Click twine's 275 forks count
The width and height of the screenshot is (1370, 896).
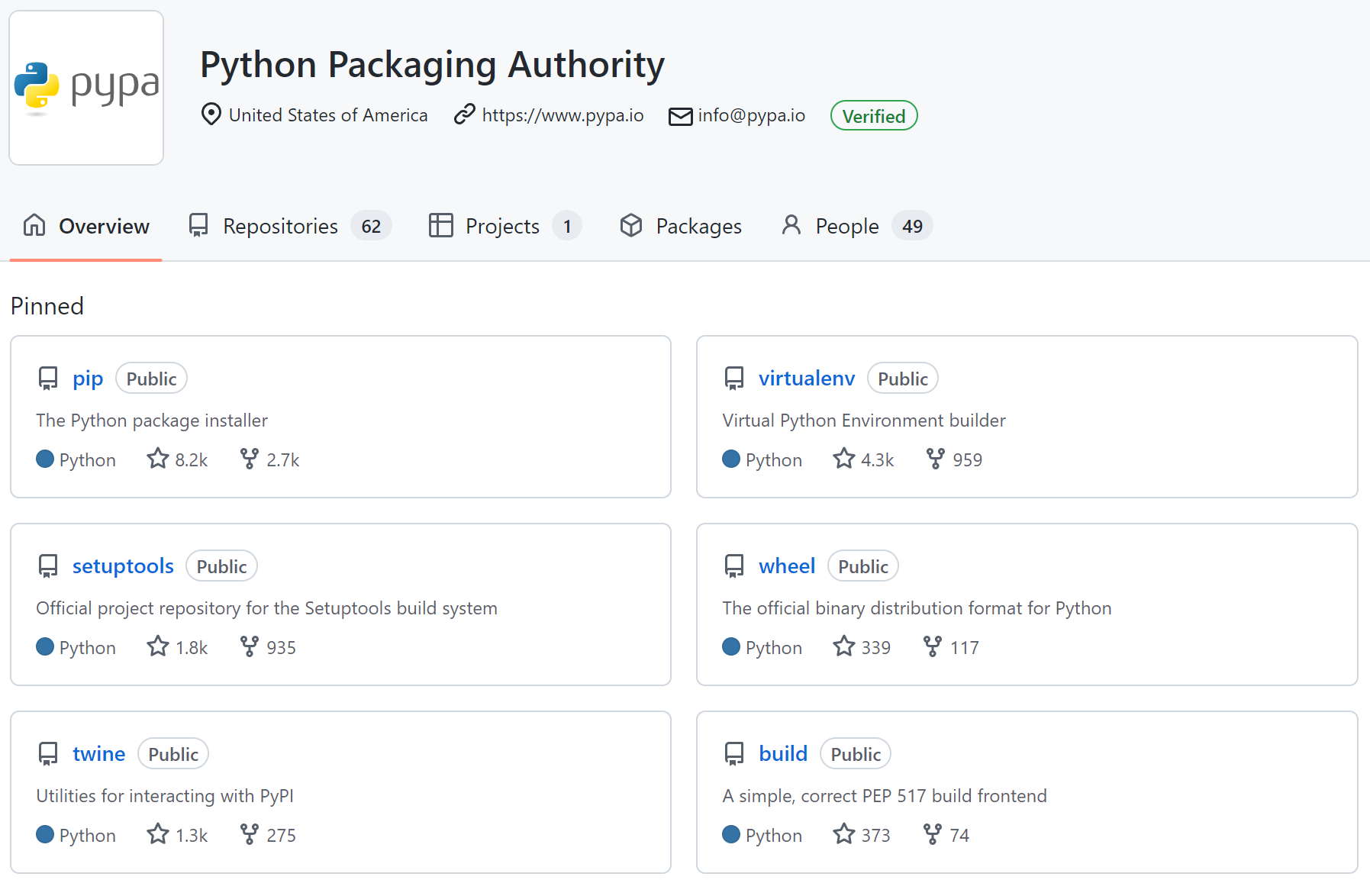pyautogui.click(x=282, y=836)
